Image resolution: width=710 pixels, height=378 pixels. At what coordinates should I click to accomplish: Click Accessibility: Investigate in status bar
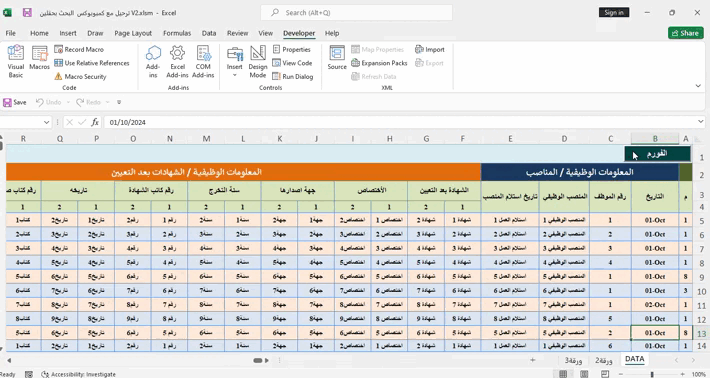(x=79, y=374)
